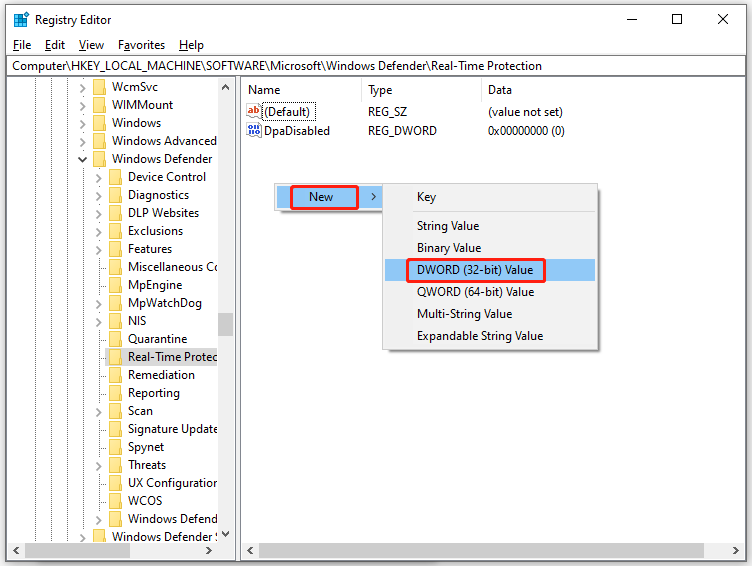This screenshot has height=566, width=752.
Task: Choose QWORD (64-bit) Value
Action: coord(490,292)
